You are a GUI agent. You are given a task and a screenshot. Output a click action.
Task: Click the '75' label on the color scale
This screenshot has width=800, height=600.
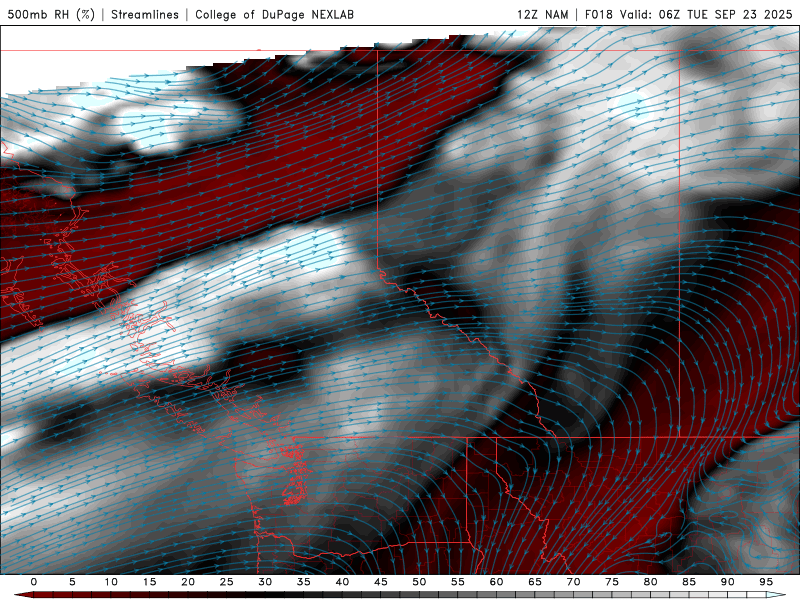612,582
